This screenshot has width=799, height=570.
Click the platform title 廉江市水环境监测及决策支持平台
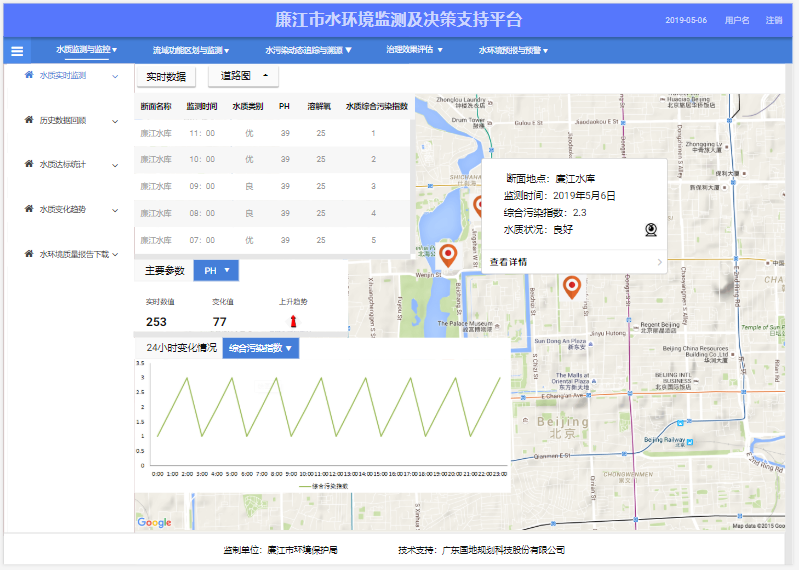(398, 19)
